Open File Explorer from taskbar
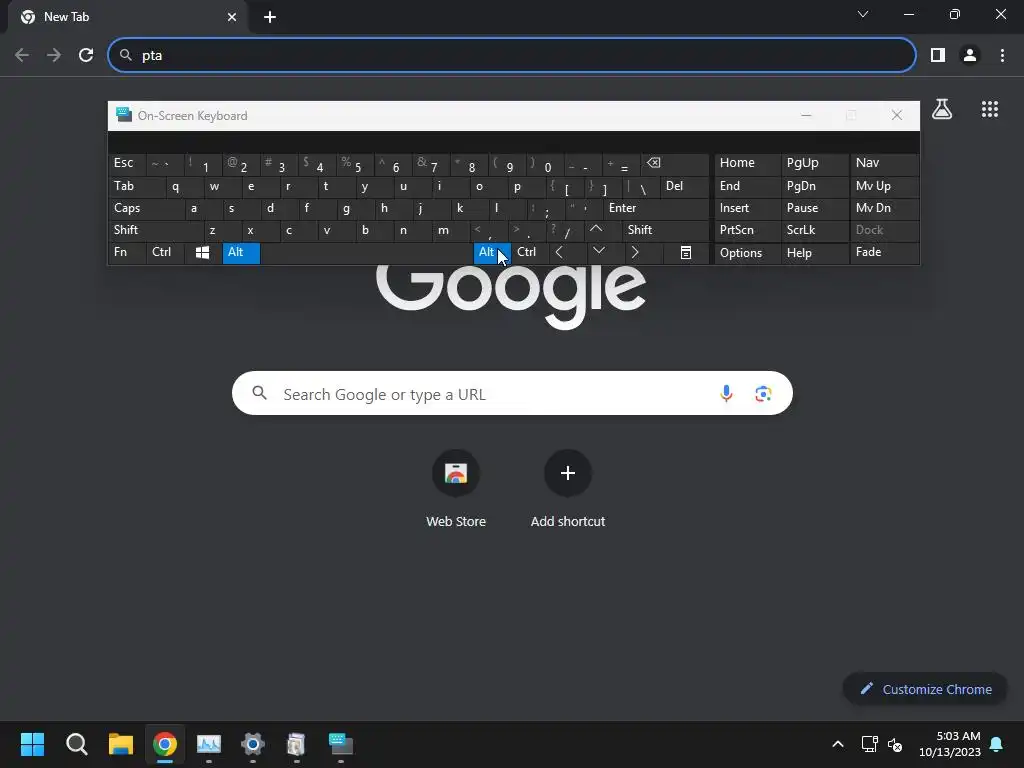The width and height of the screenshot is (1024, 768). [x=121, y=744]
